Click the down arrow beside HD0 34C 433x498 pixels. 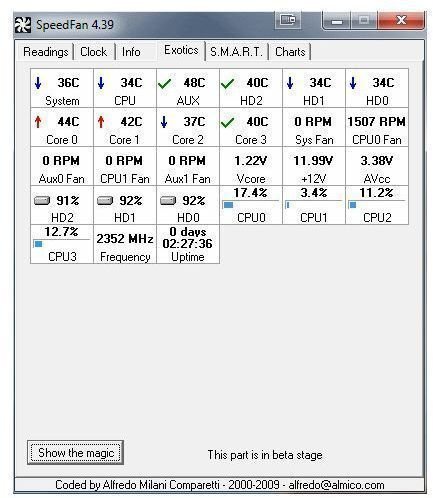(353, 83)
